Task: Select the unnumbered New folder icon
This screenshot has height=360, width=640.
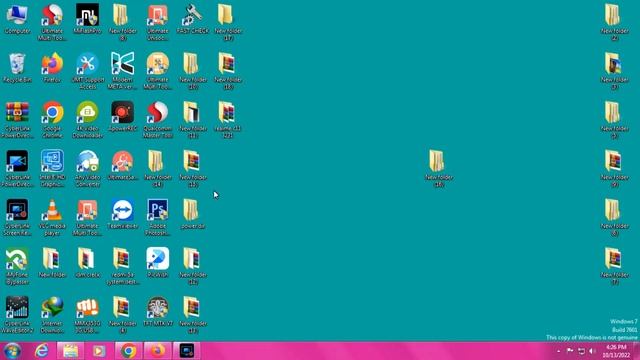Action: [x=52, y=263]
